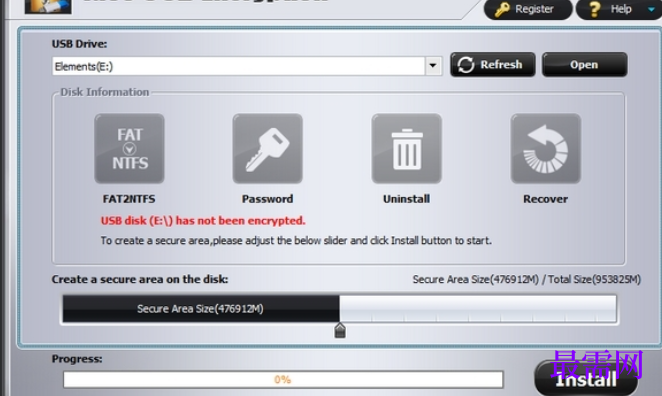Click the 'USB Drive:' label

(x=79, y=44)
